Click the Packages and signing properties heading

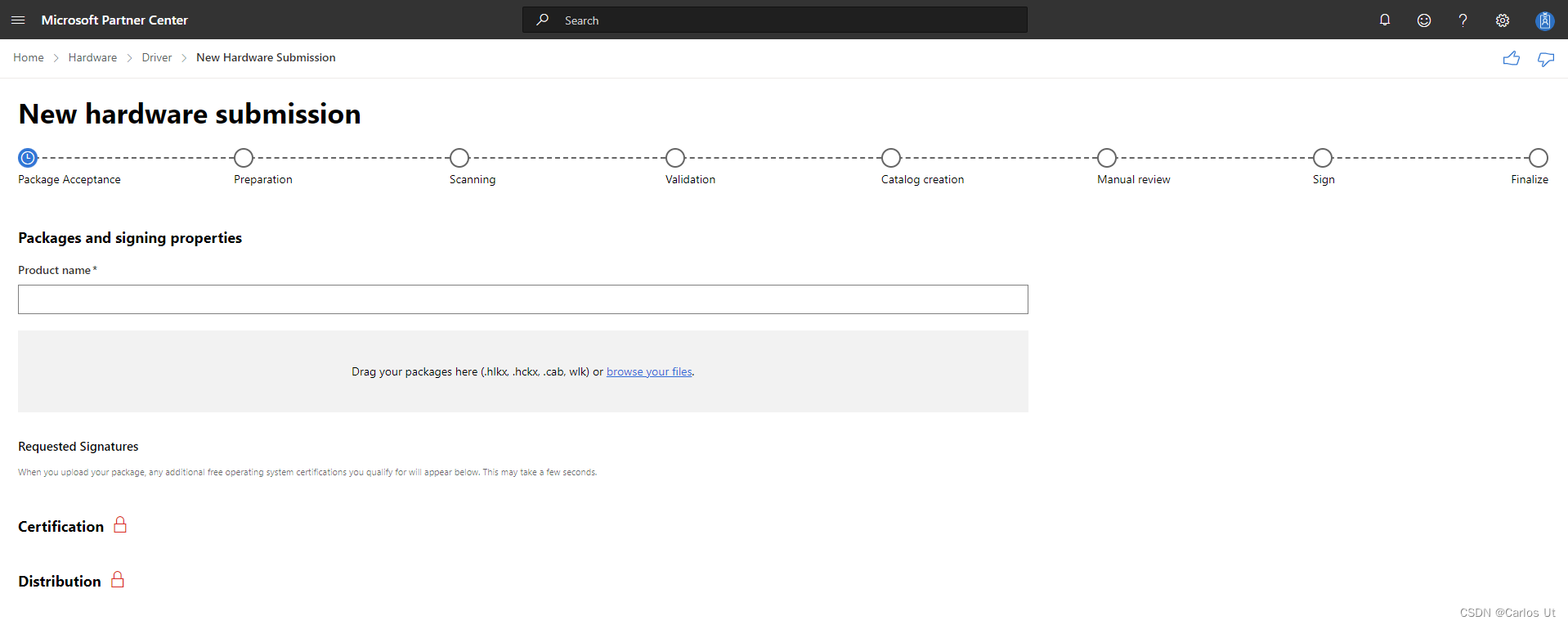(x=130, y=238)
